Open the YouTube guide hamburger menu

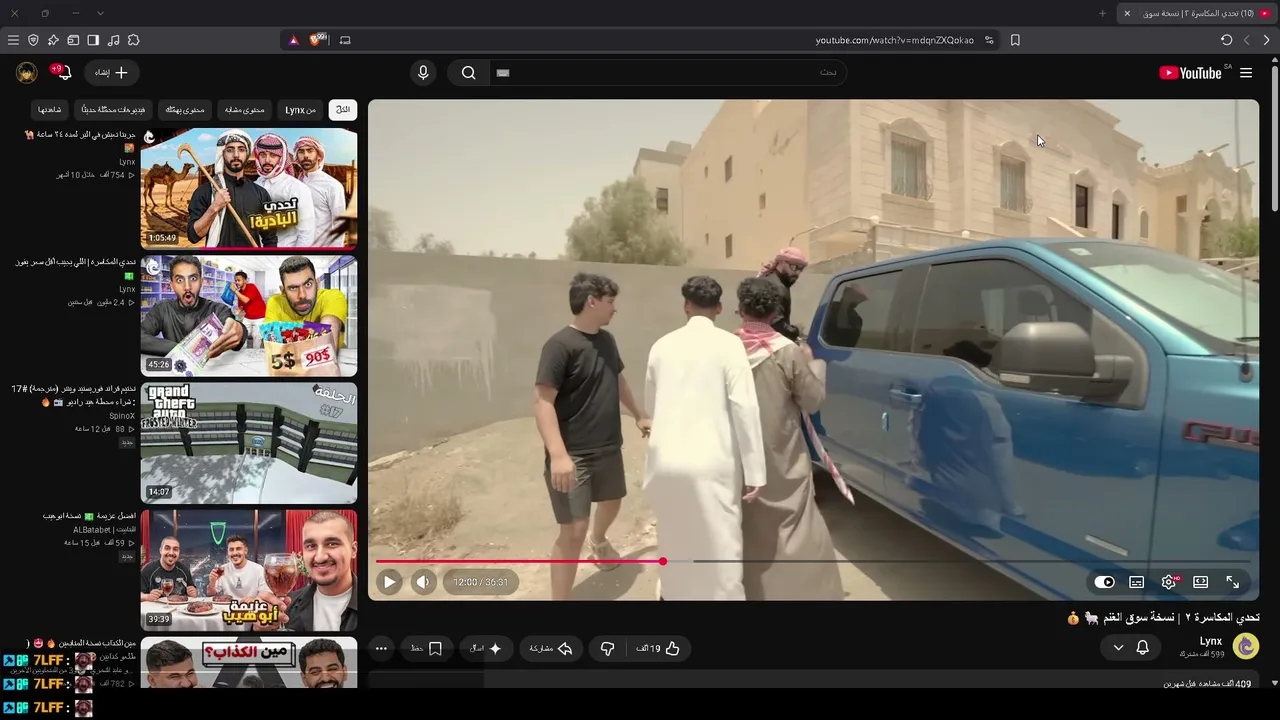pos(1246,73)
